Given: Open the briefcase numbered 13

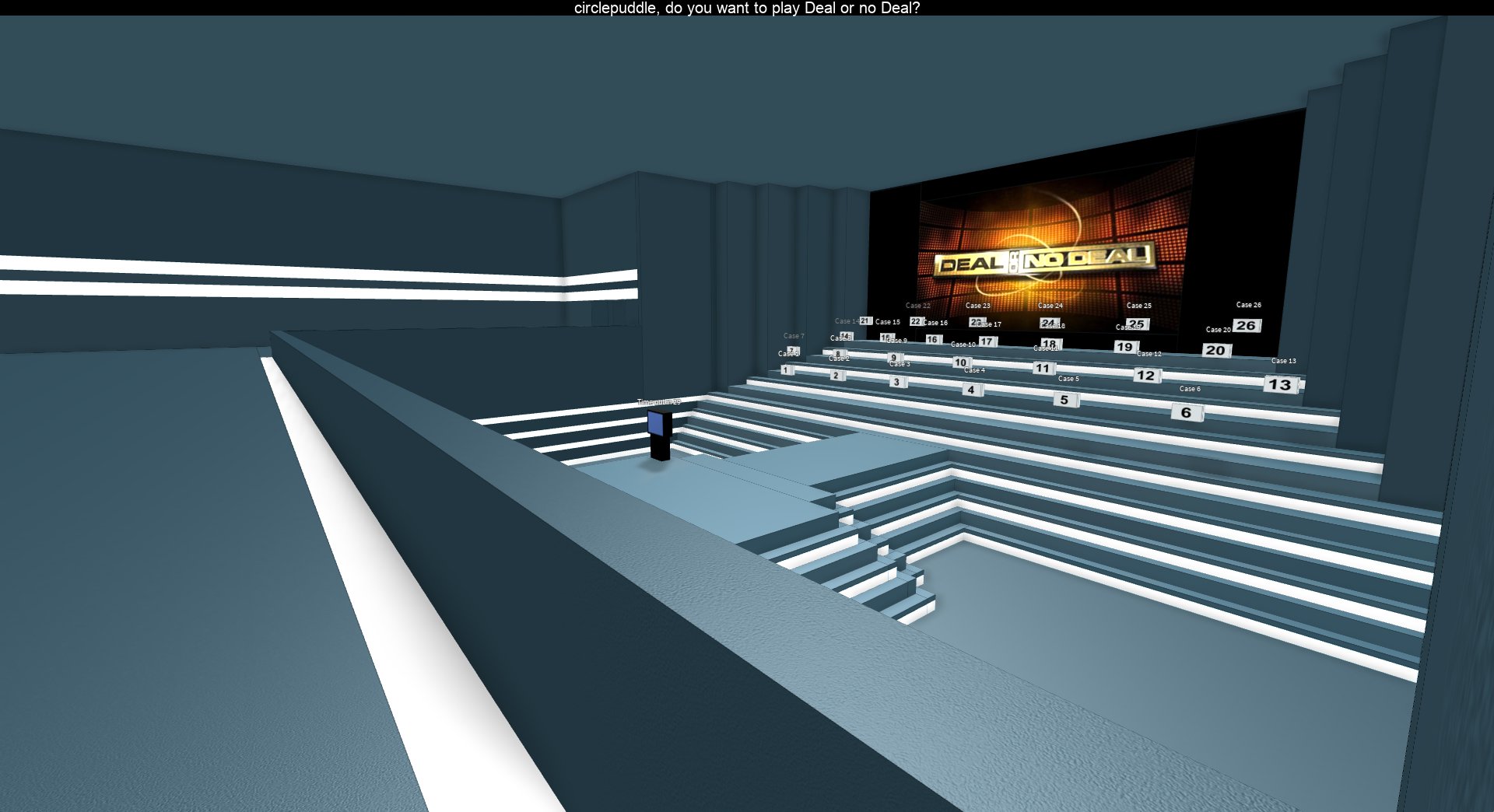Looking at the screenshot, I should tap(1281, 384).
